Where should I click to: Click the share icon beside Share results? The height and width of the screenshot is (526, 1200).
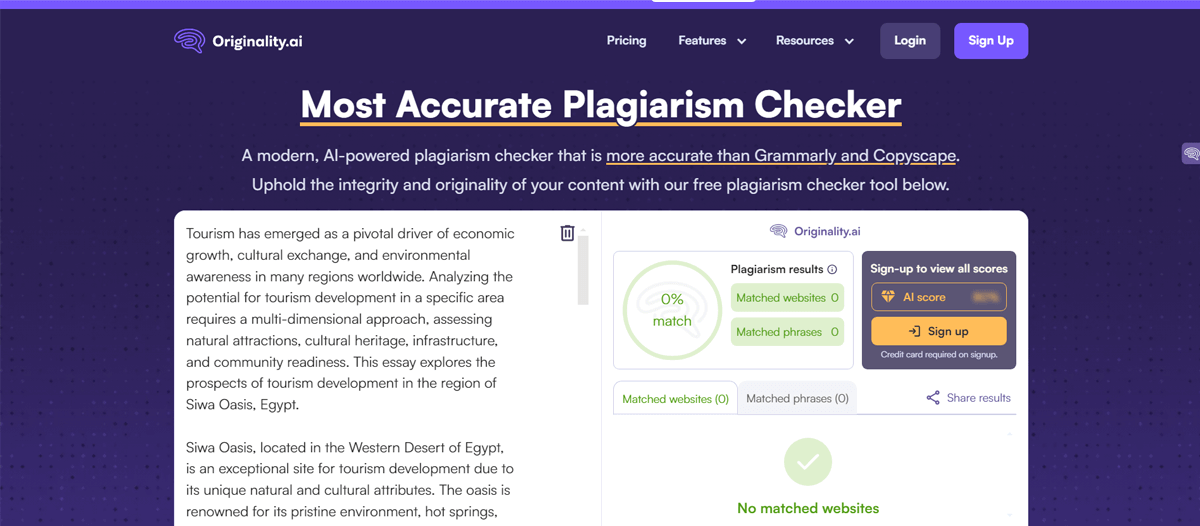pos(933,398)
